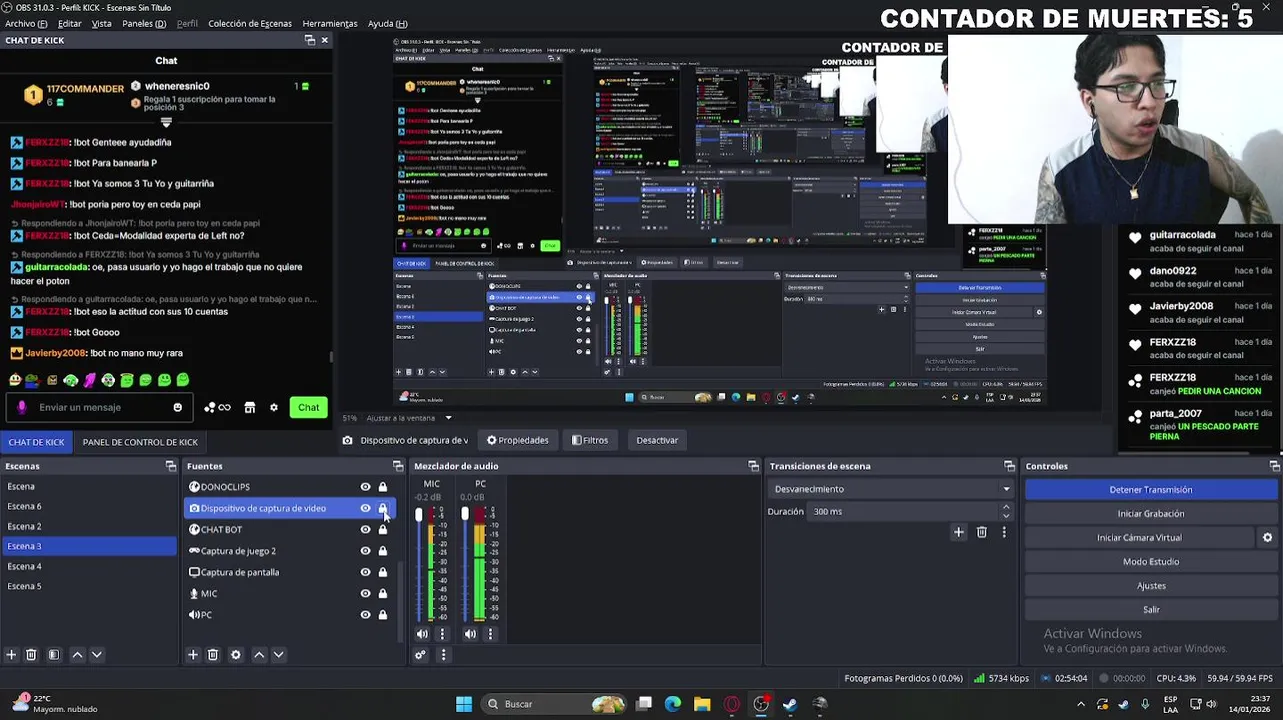Select the Captura de pantalla source
Viewport: 1283px width, 720px height.
(240, 572)
